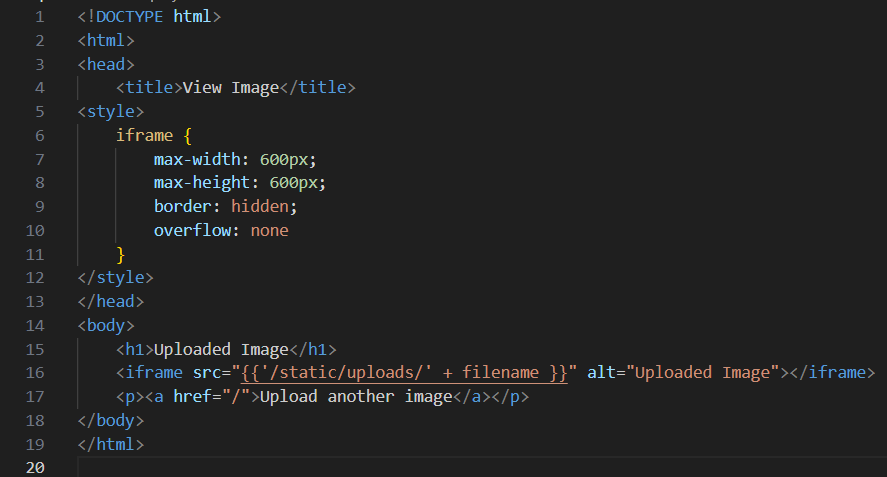Click the opening body tag on line 14
This screenshot has width=887, height=477.
106,326
